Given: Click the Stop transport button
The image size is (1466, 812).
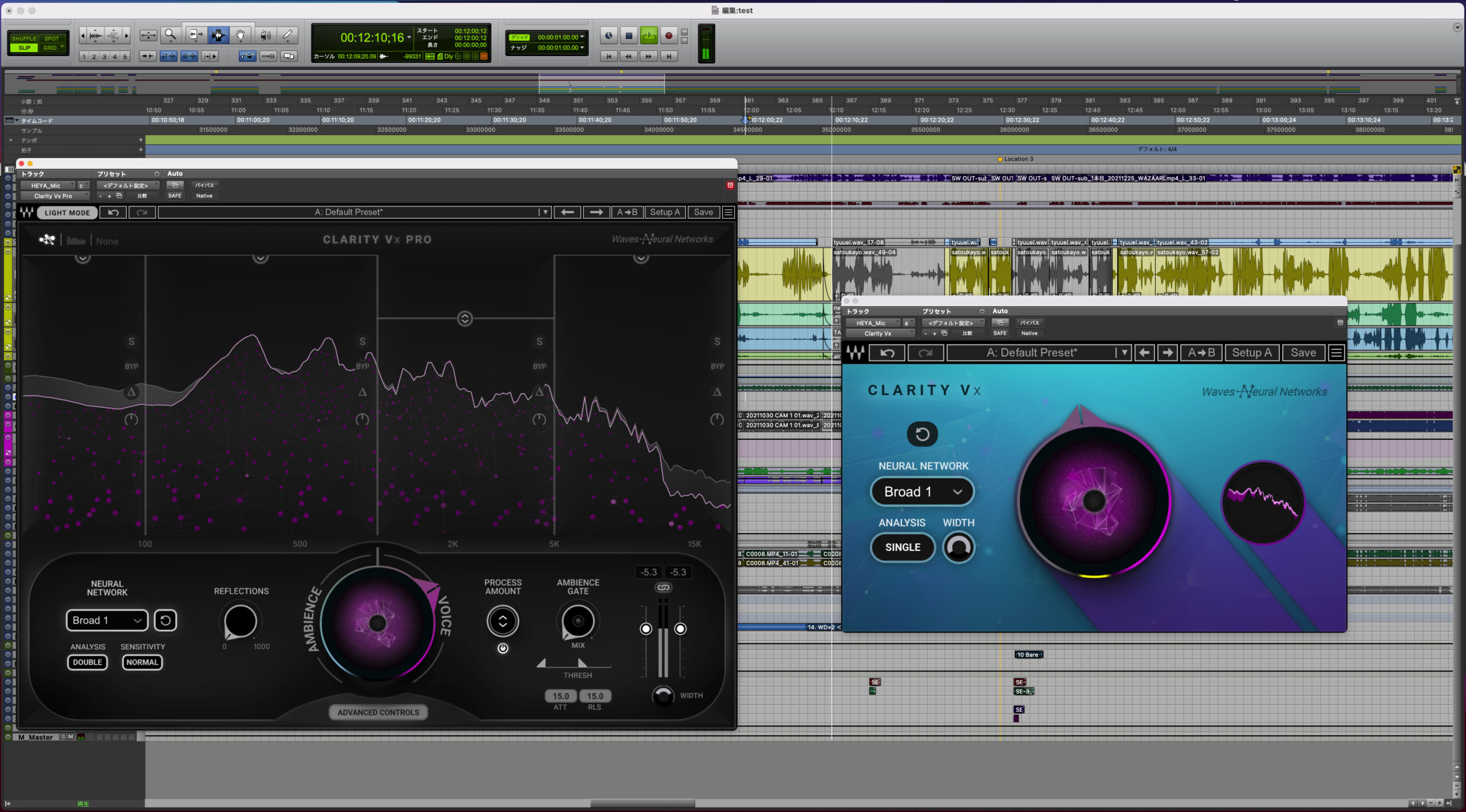Looking at the screenshot, I should coord(629,36).
